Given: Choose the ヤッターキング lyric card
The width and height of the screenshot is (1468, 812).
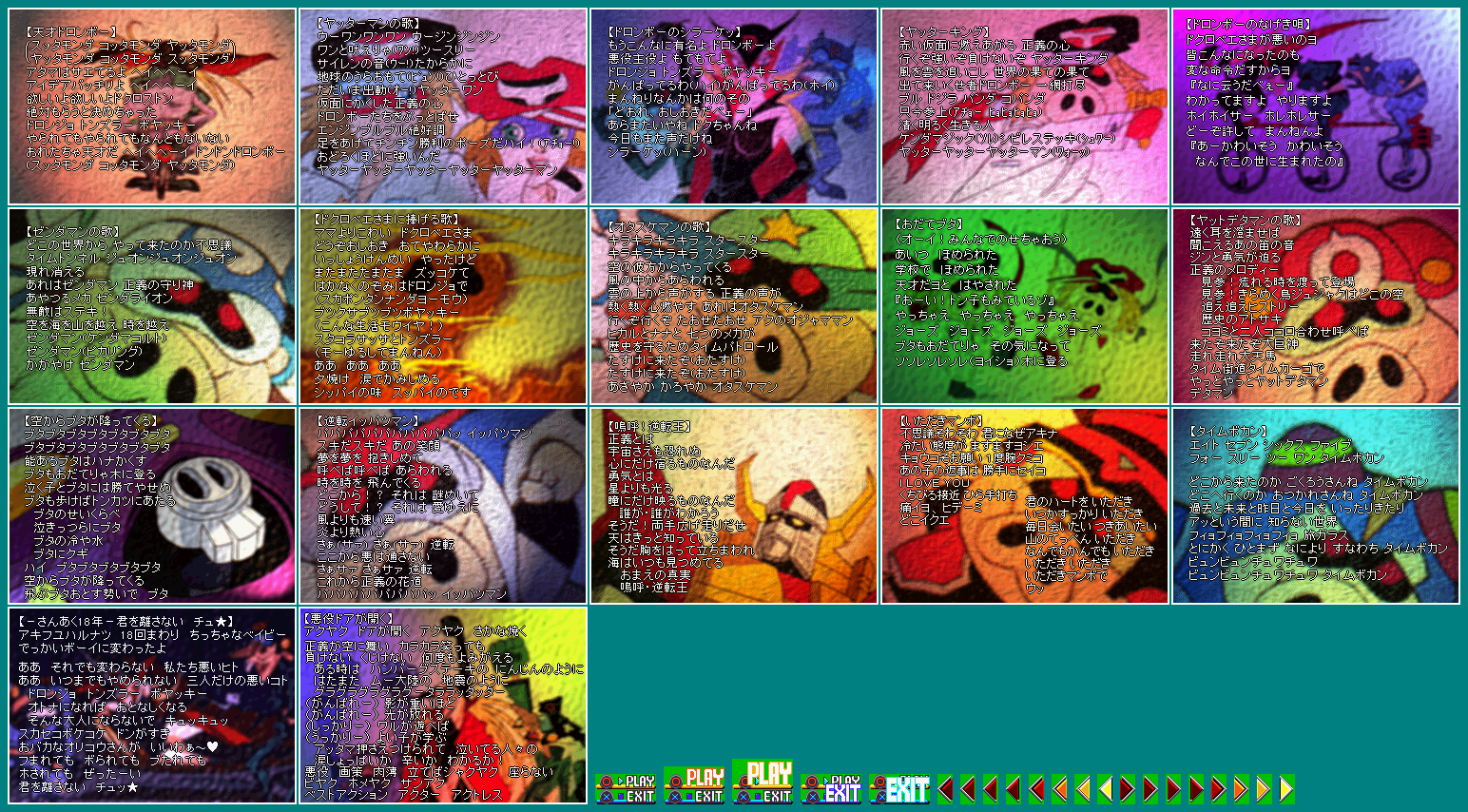Looking at the screenshot, I should [1025, 106].
